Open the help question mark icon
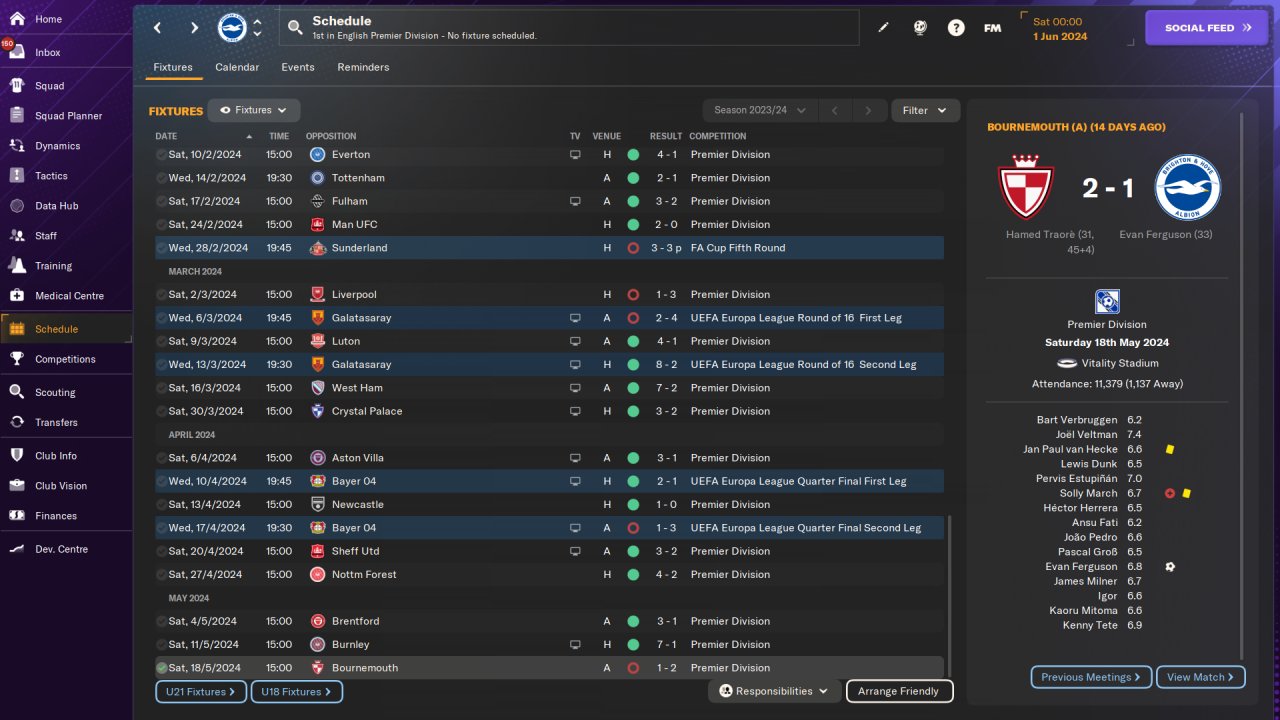The width and height of the screenshot is (1280, 720). [956, 28]
